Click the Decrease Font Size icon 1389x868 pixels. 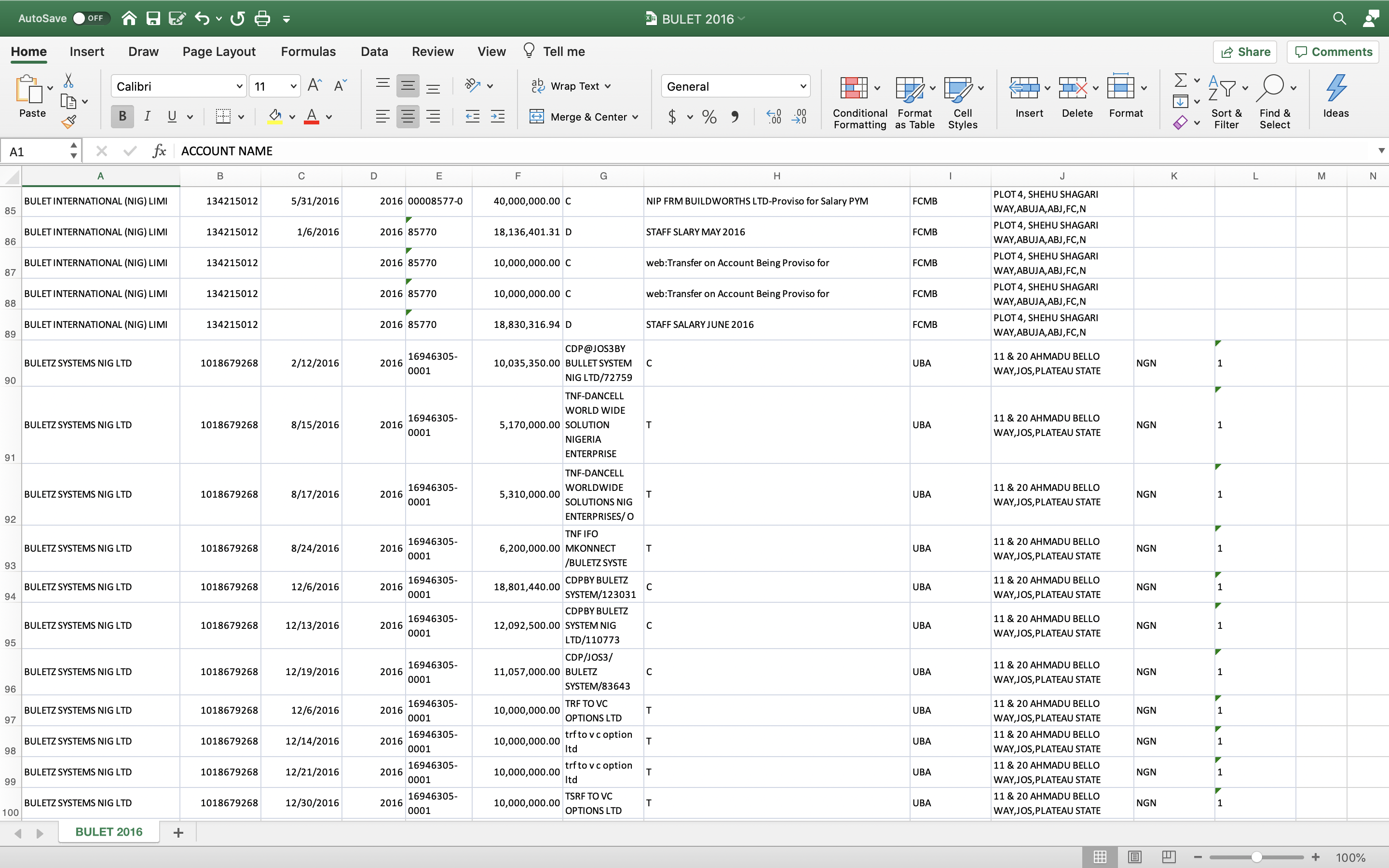pos(340,85)
